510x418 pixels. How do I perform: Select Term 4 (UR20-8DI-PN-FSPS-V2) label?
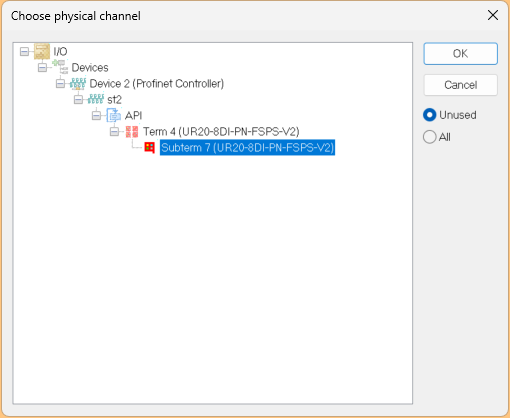click(x=221, y=131)
